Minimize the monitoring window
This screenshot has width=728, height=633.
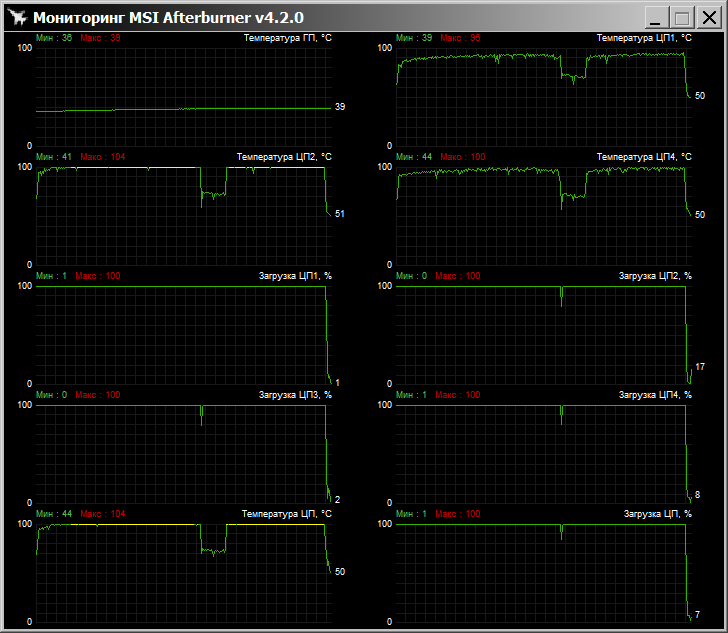click(x=656, y=18)
